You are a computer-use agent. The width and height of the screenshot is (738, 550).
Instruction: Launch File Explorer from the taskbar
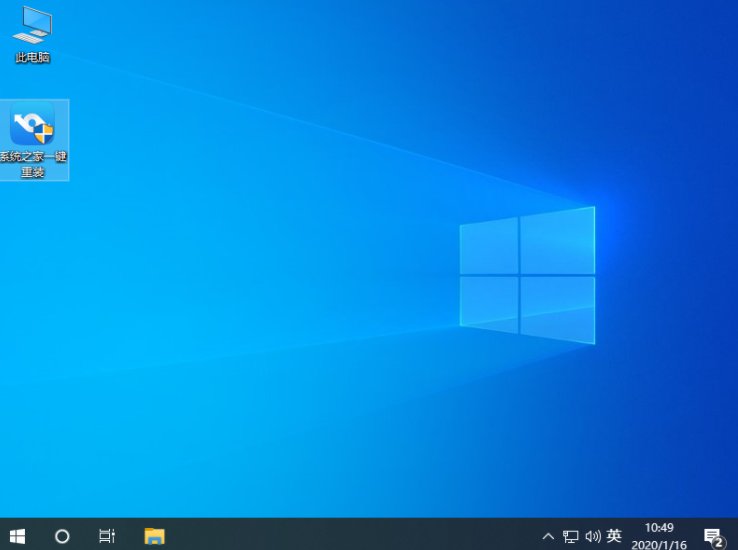point(154,536)
